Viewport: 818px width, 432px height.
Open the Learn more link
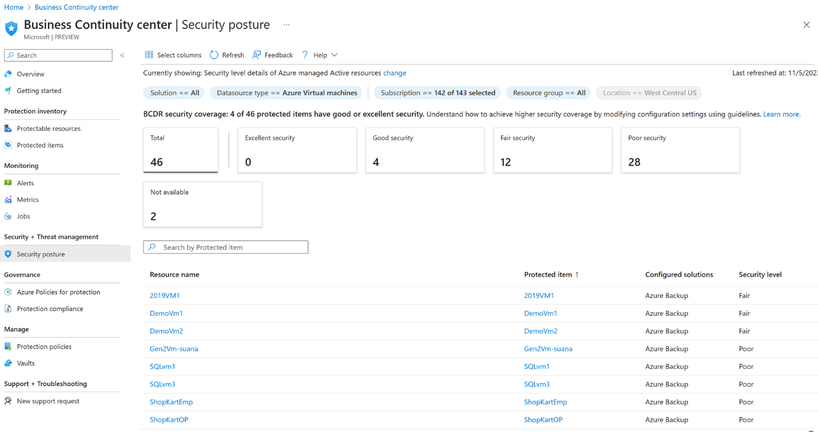pos(781,114)
